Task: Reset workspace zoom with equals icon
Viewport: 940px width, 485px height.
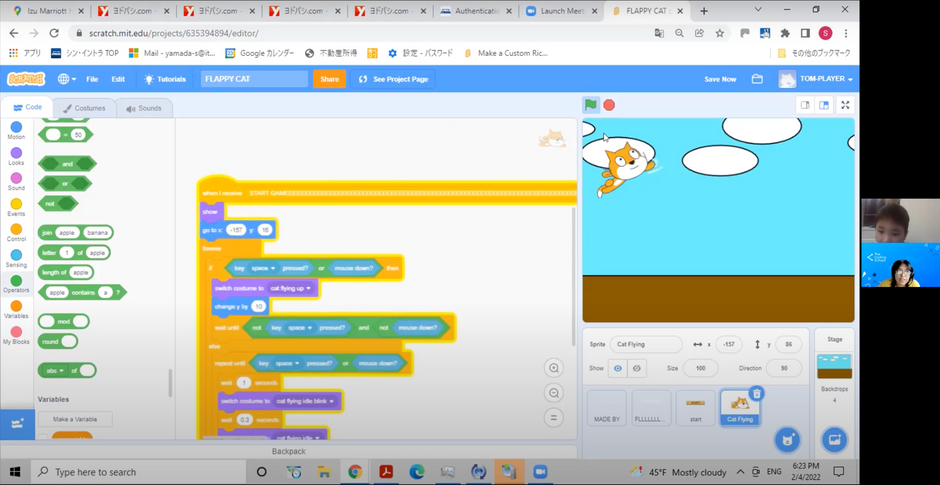Action: [554, 418]
